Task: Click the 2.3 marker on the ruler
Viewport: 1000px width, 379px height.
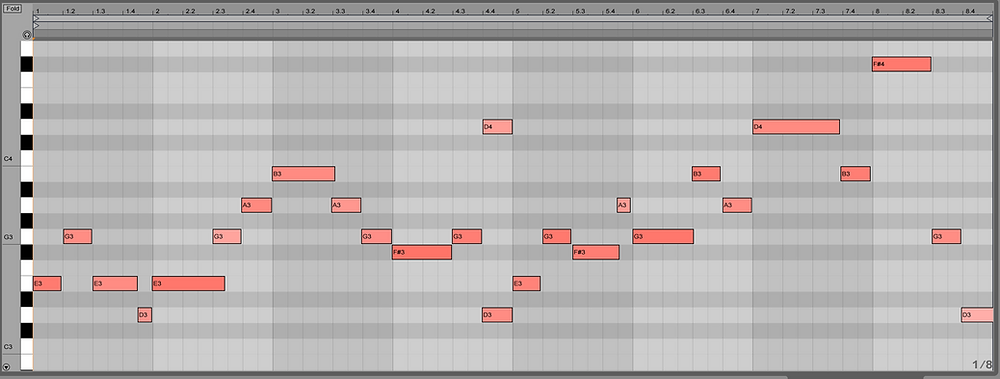Action: coord(220,11)
